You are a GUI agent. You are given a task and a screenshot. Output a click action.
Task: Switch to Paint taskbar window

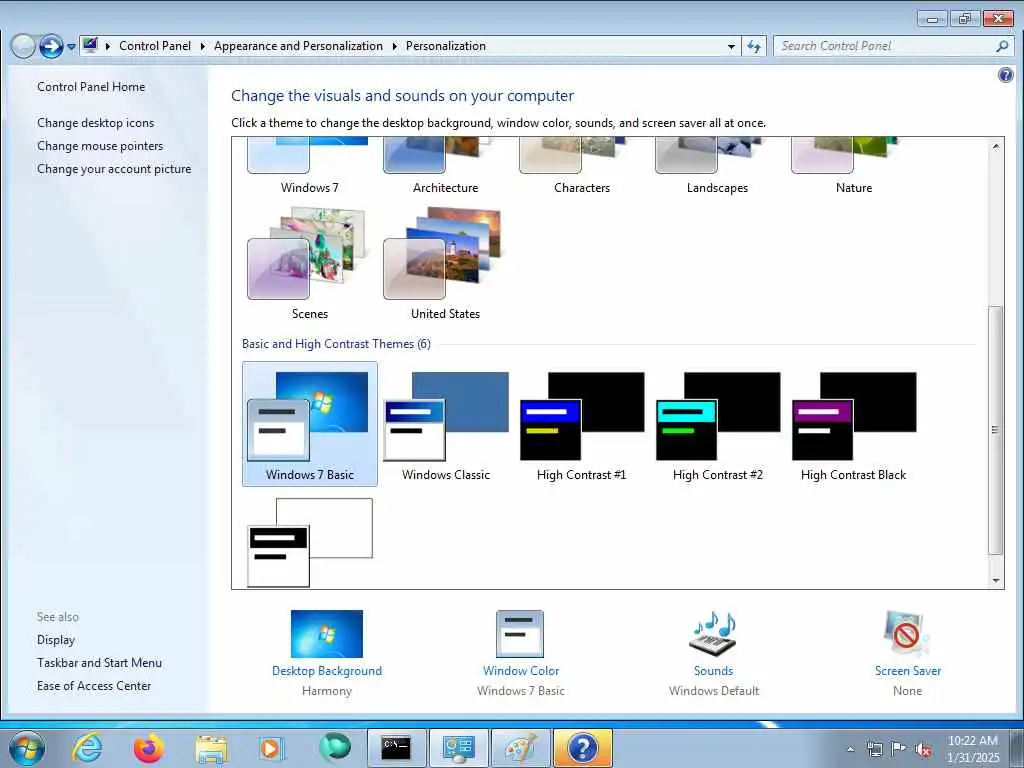pyautogui.click(x=520, y=748)
